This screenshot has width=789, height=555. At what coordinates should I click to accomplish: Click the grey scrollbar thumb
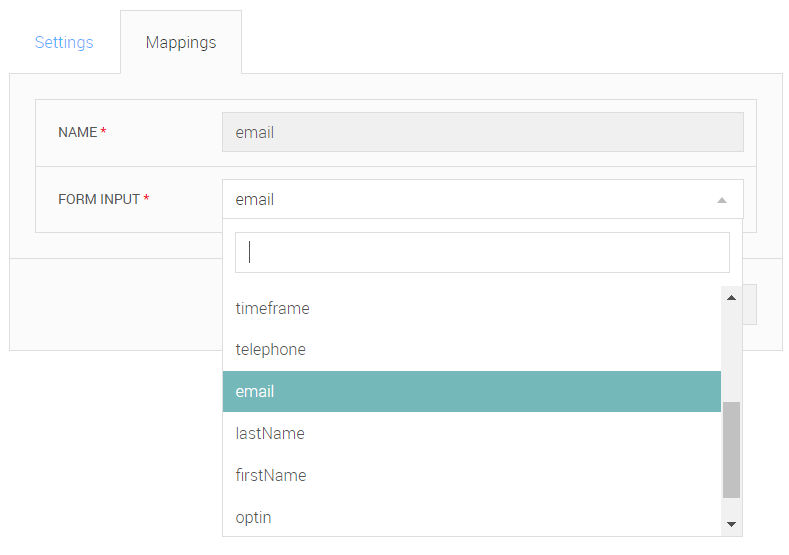click(x=732, y=450)
